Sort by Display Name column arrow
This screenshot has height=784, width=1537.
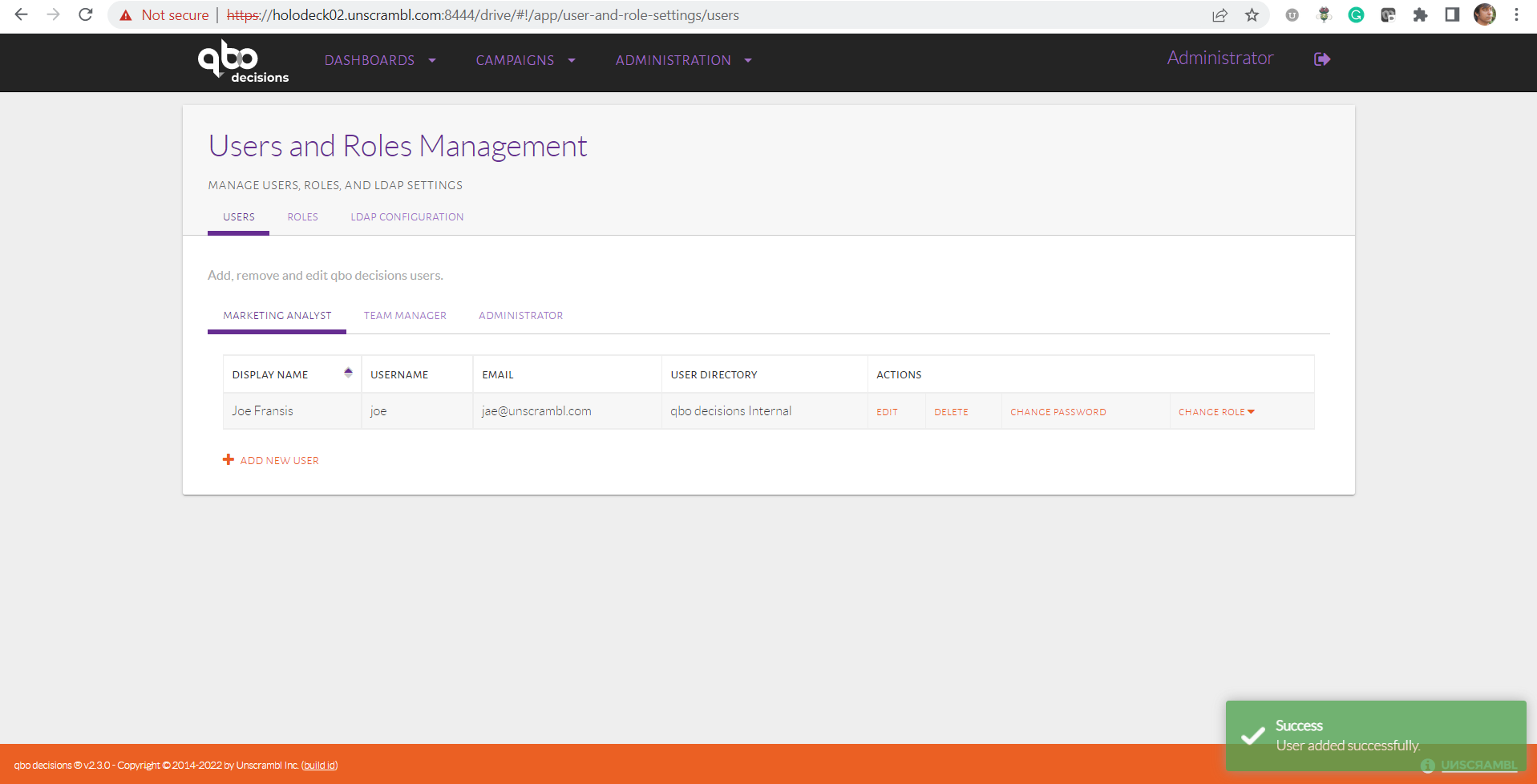tap(348, 373)
